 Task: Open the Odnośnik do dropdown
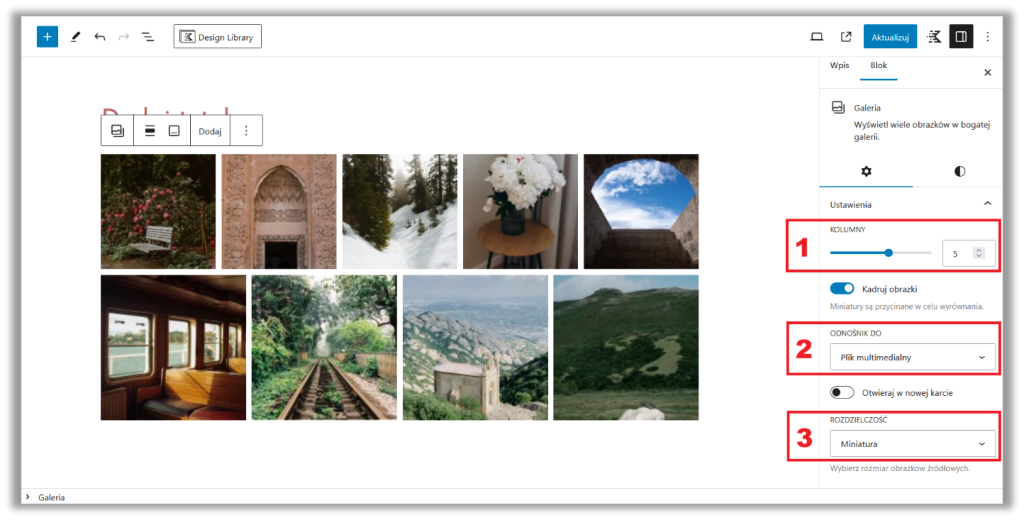pos(912,357)
